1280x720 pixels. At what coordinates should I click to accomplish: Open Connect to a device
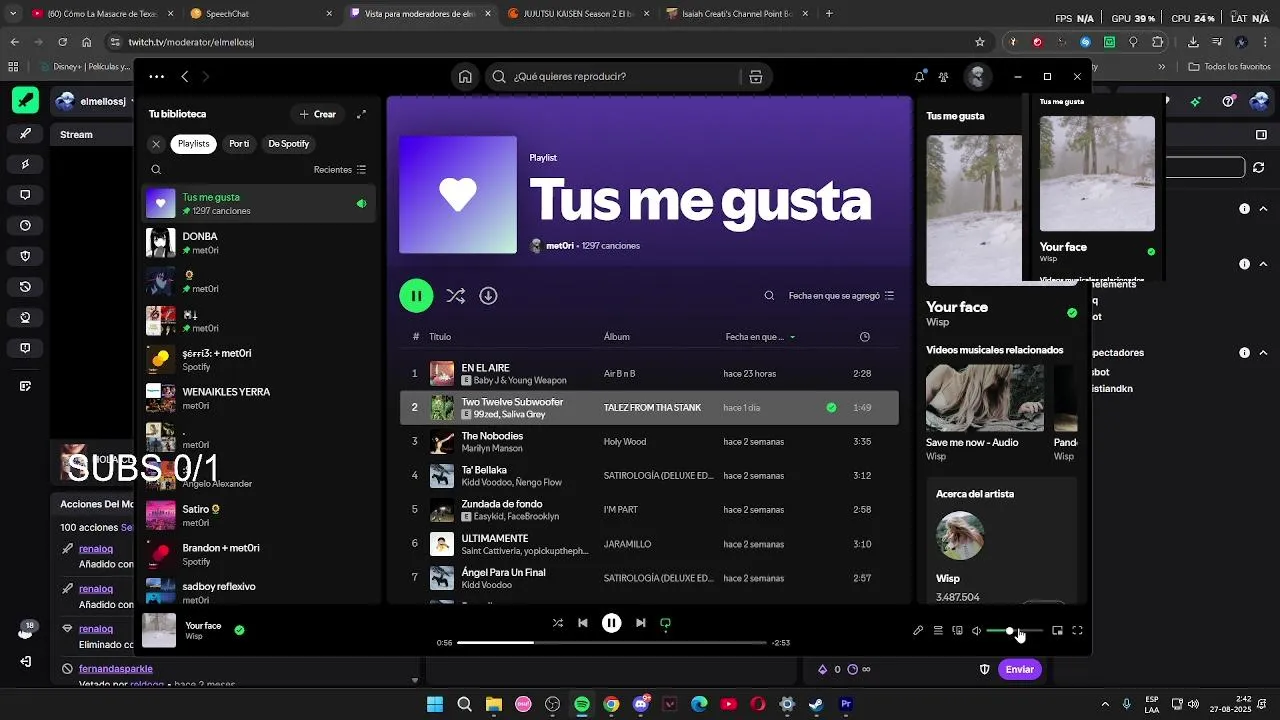pyautogui.click(x=957, y=631)
